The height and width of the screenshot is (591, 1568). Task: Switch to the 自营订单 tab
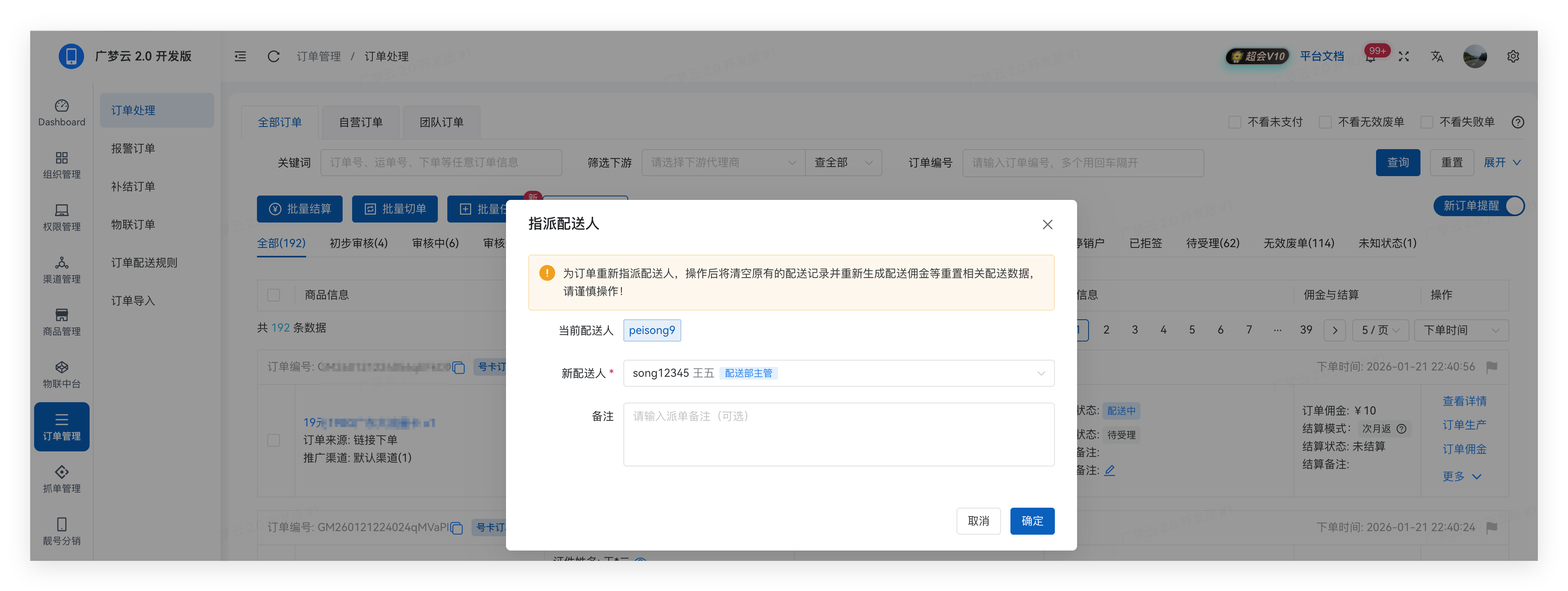(x=360, y=122)
